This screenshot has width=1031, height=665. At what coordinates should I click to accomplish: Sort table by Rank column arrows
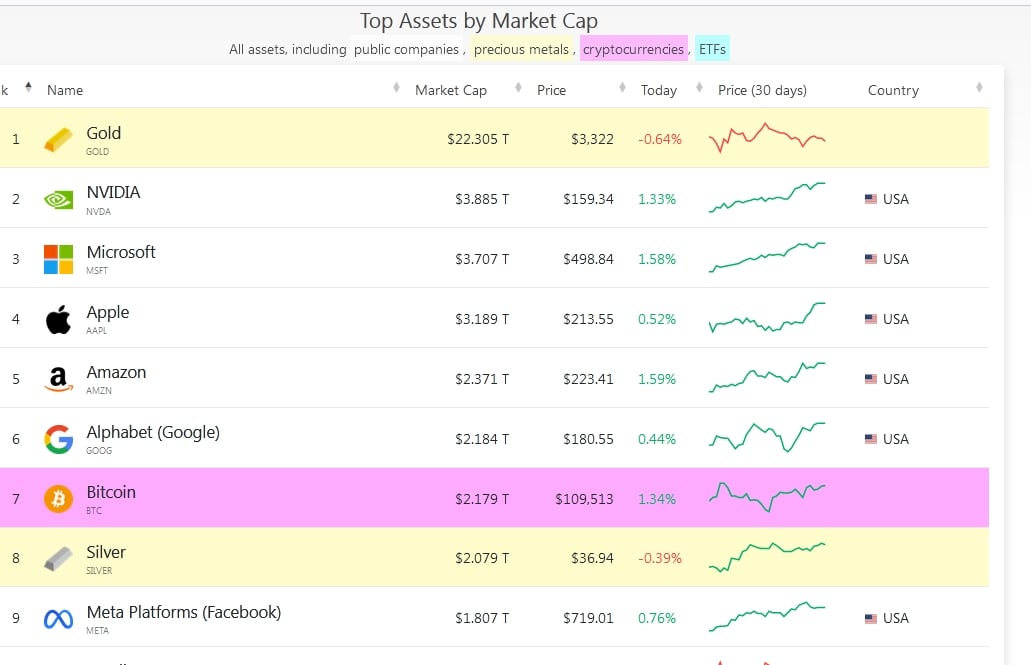pos(28,87)
